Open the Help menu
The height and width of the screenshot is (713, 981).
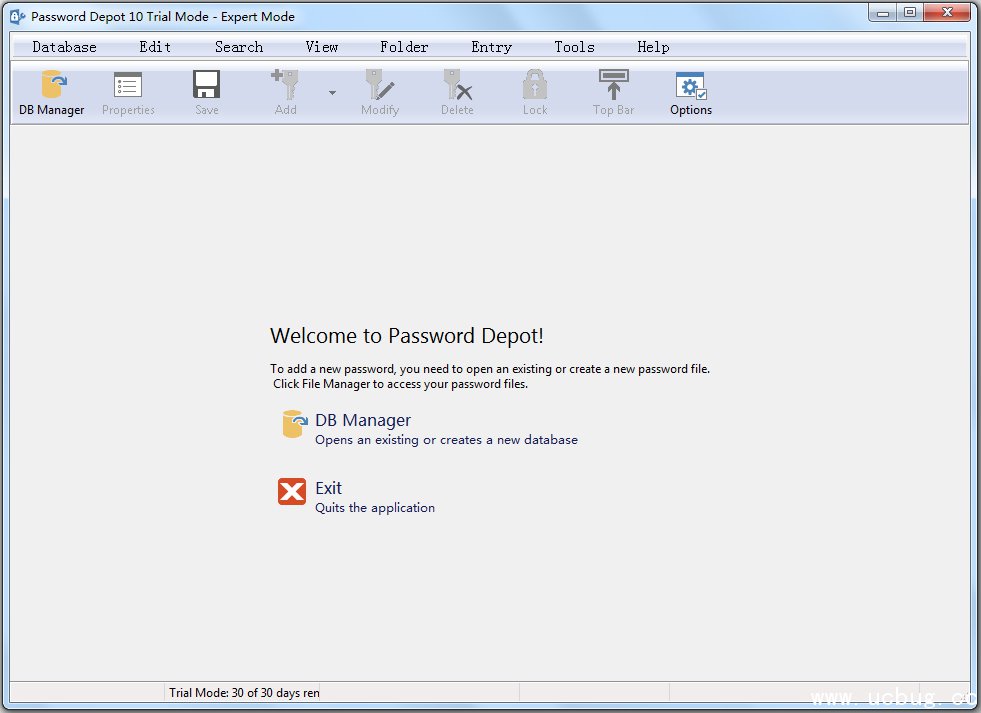point(653,47)
